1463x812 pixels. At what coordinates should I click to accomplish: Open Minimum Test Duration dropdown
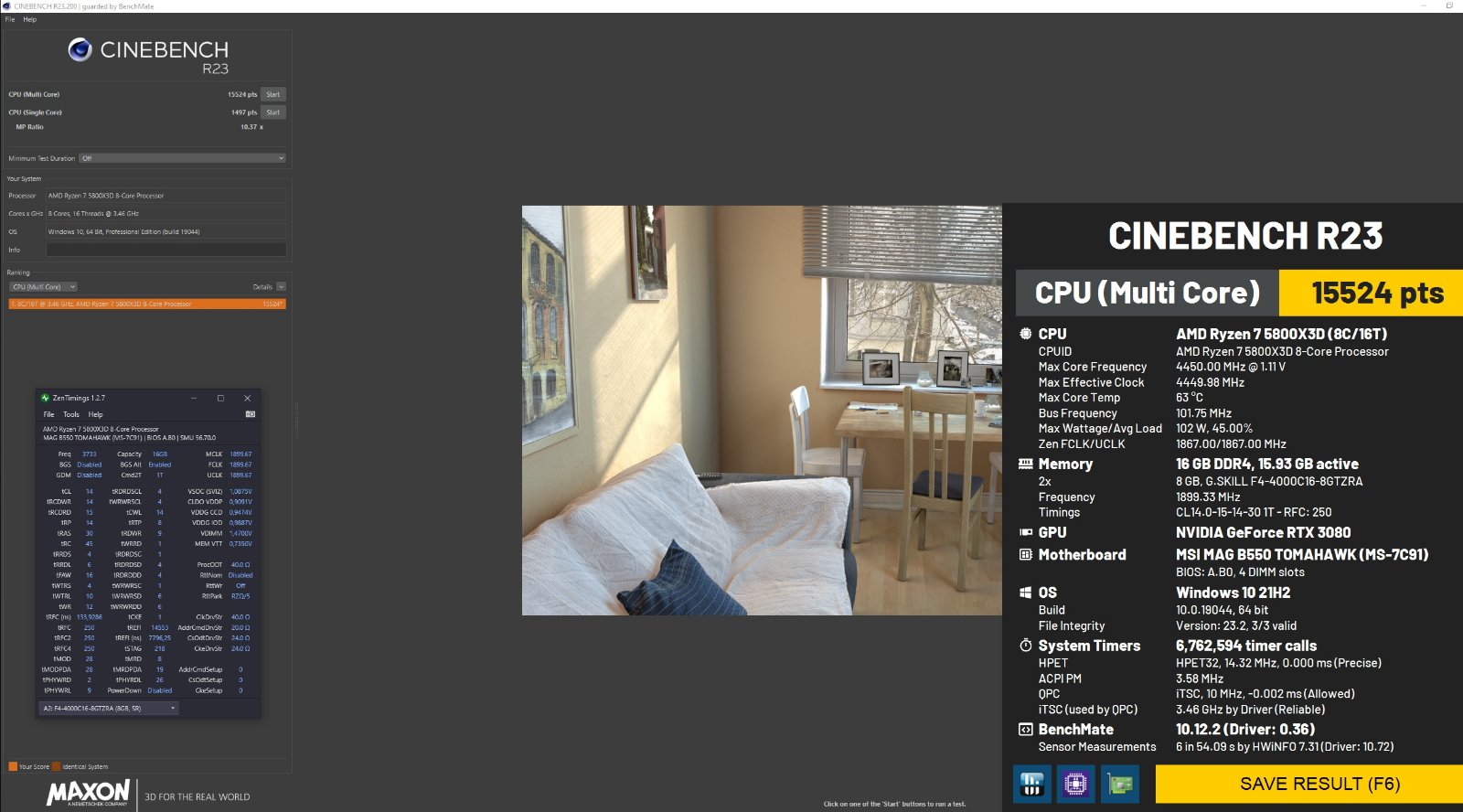[183, 158]
